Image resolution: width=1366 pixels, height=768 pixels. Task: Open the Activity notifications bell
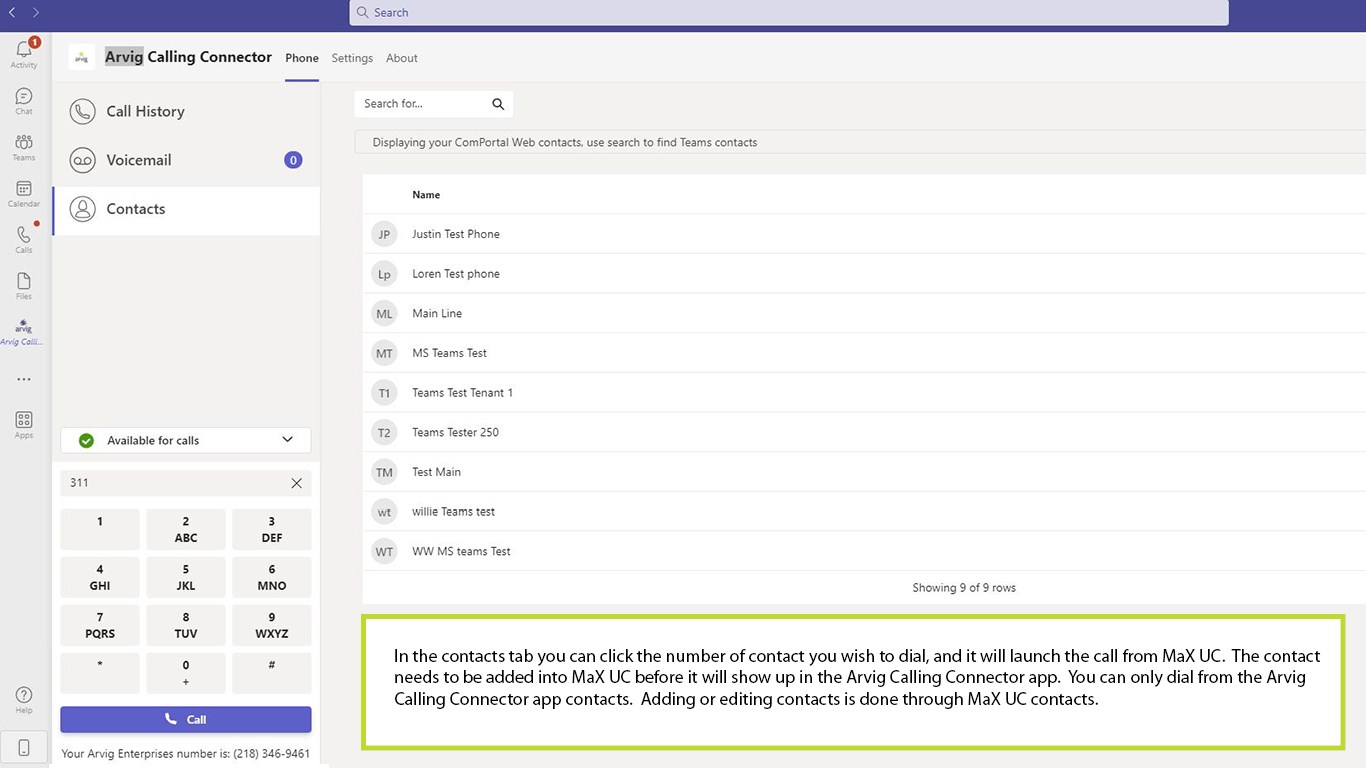point(24,54)
